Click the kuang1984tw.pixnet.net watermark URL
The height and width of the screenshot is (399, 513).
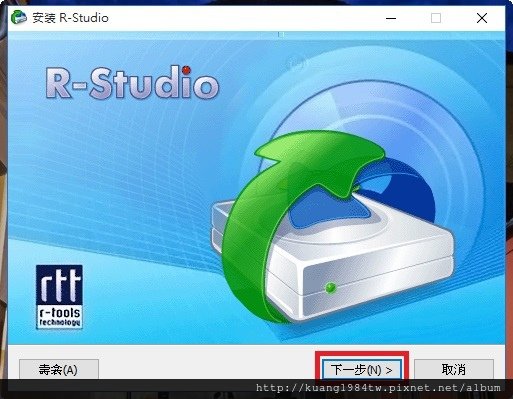tap(378, 388)
